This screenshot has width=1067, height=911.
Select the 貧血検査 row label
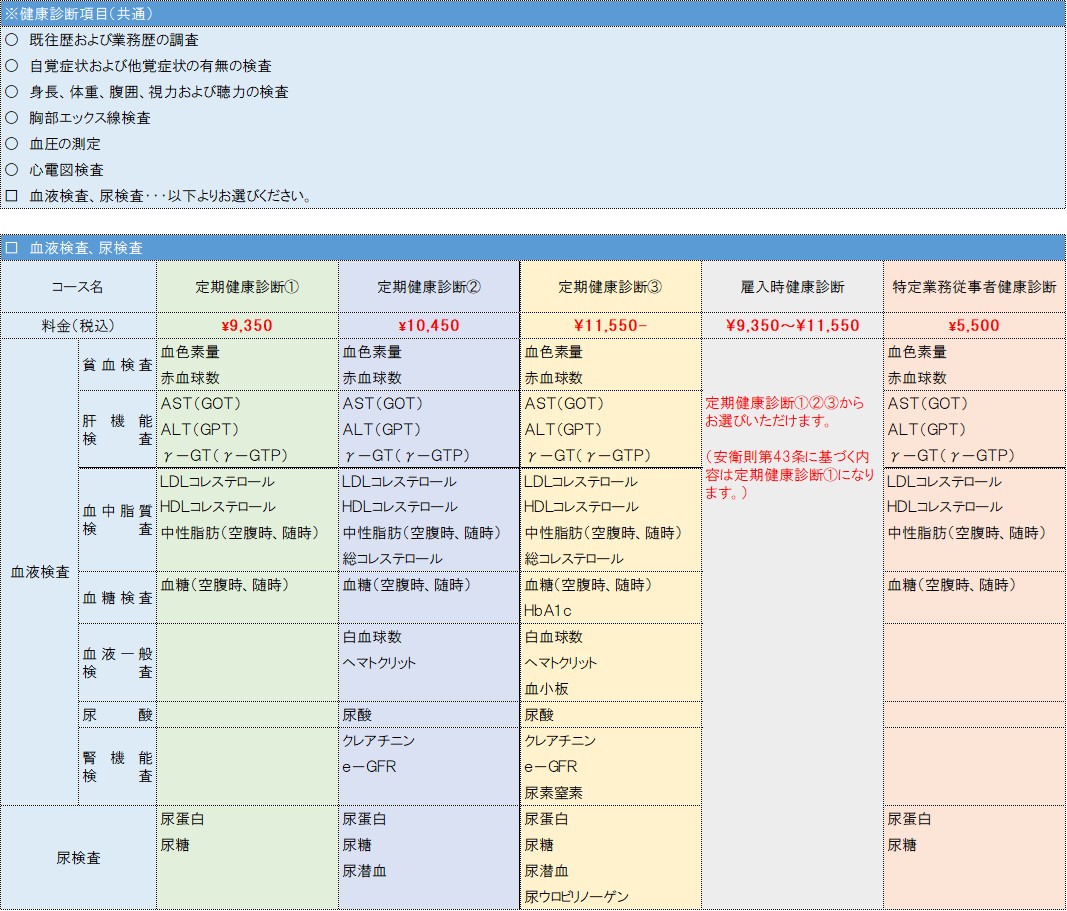118,365
